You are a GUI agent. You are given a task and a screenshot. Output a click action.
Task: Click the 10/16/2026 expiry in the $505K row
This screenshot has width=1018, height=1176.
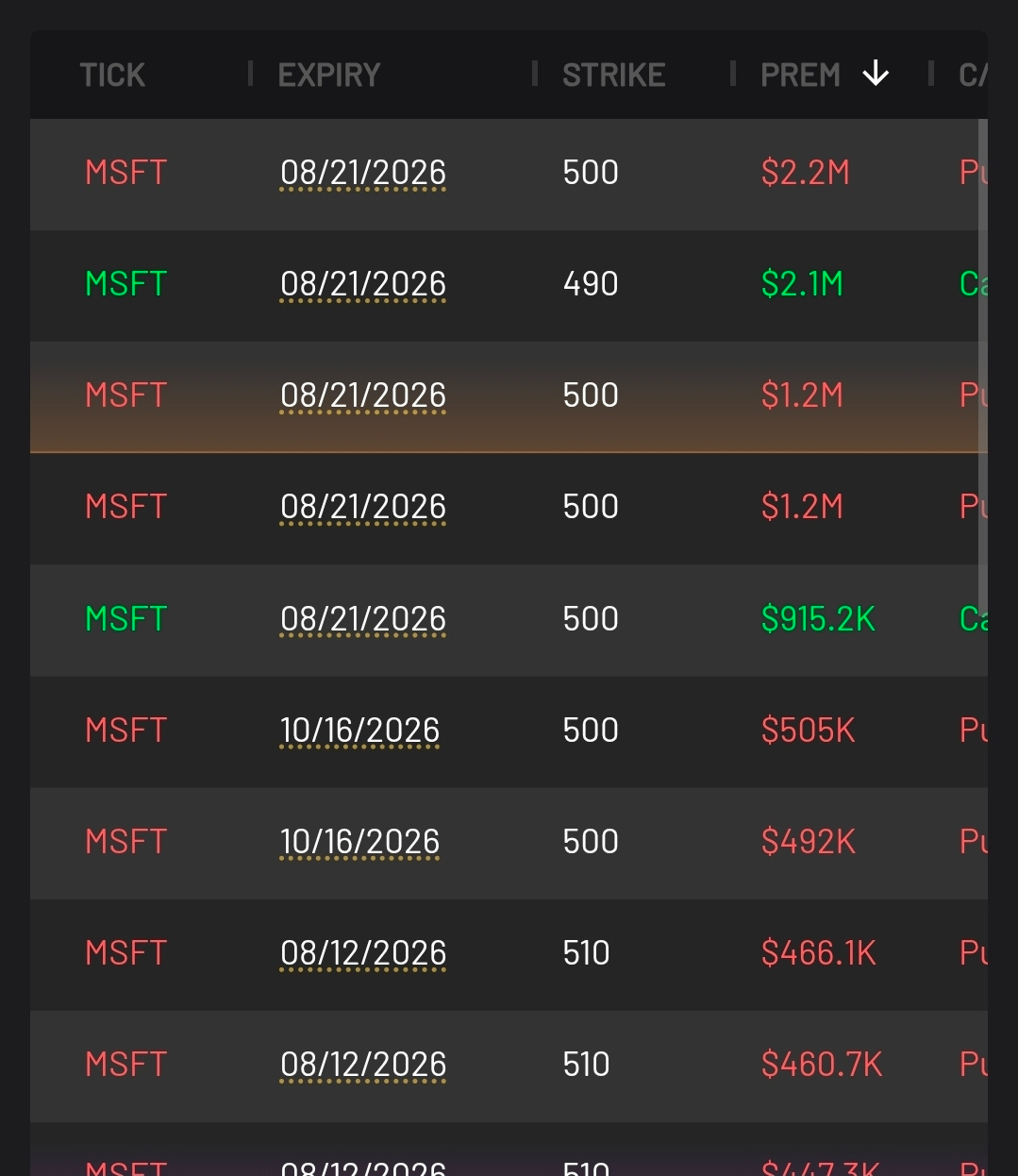coord(360,731)
